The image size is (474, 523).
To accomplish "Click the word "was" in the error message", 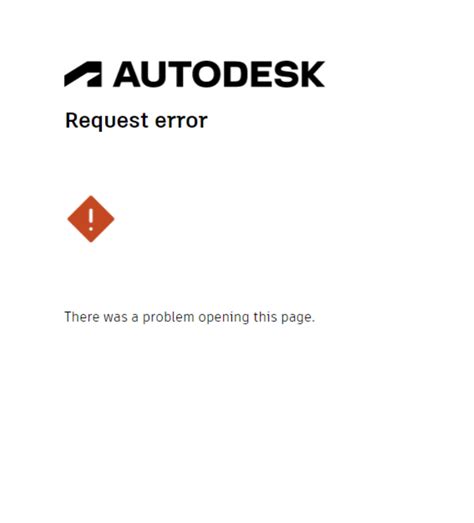I will 115,318.
